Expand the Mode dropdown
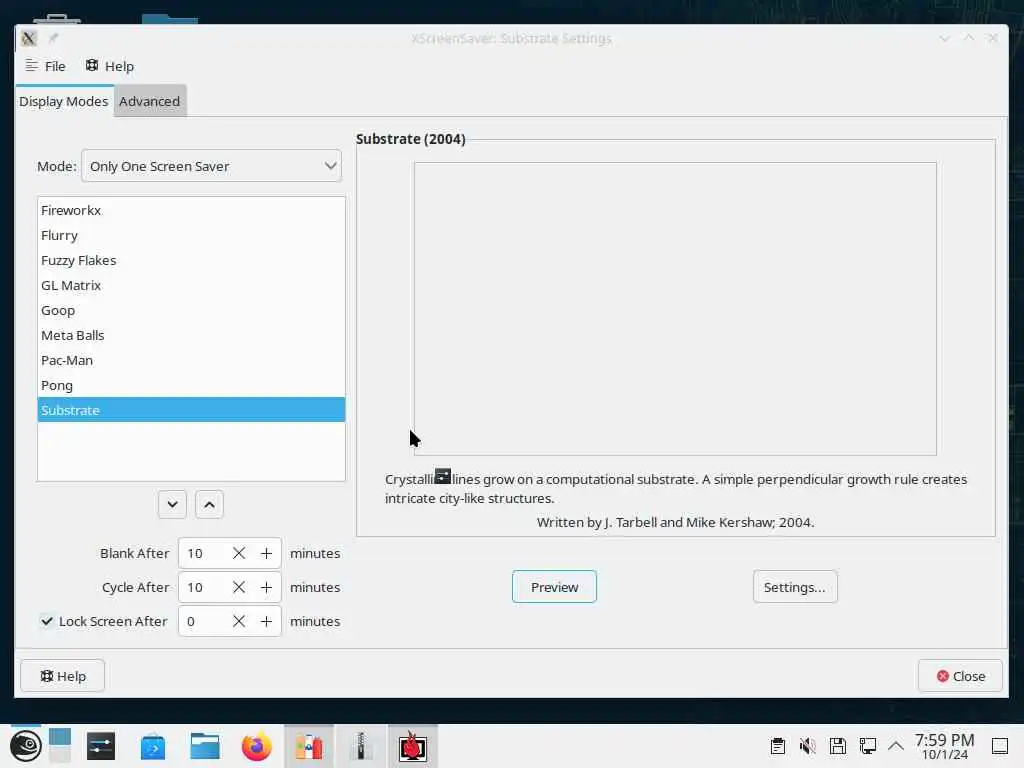 pos(211,166)
